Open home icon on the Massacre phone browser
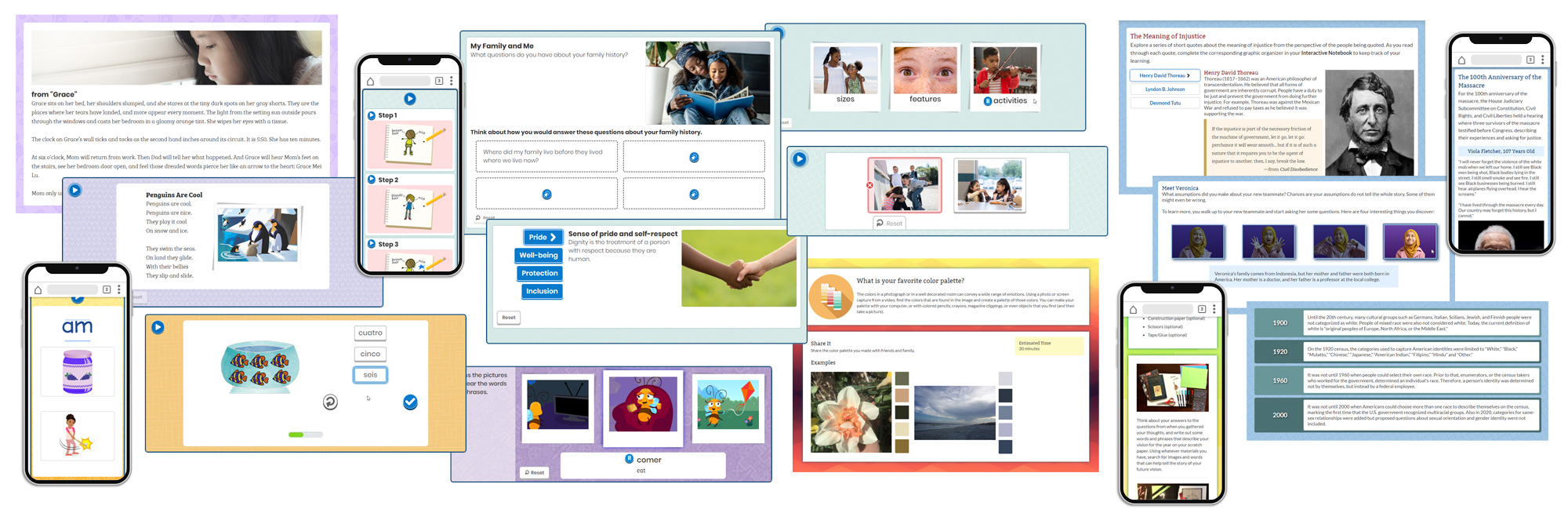The height and width of the screenshot is (513, 1568). point(1461,60)
